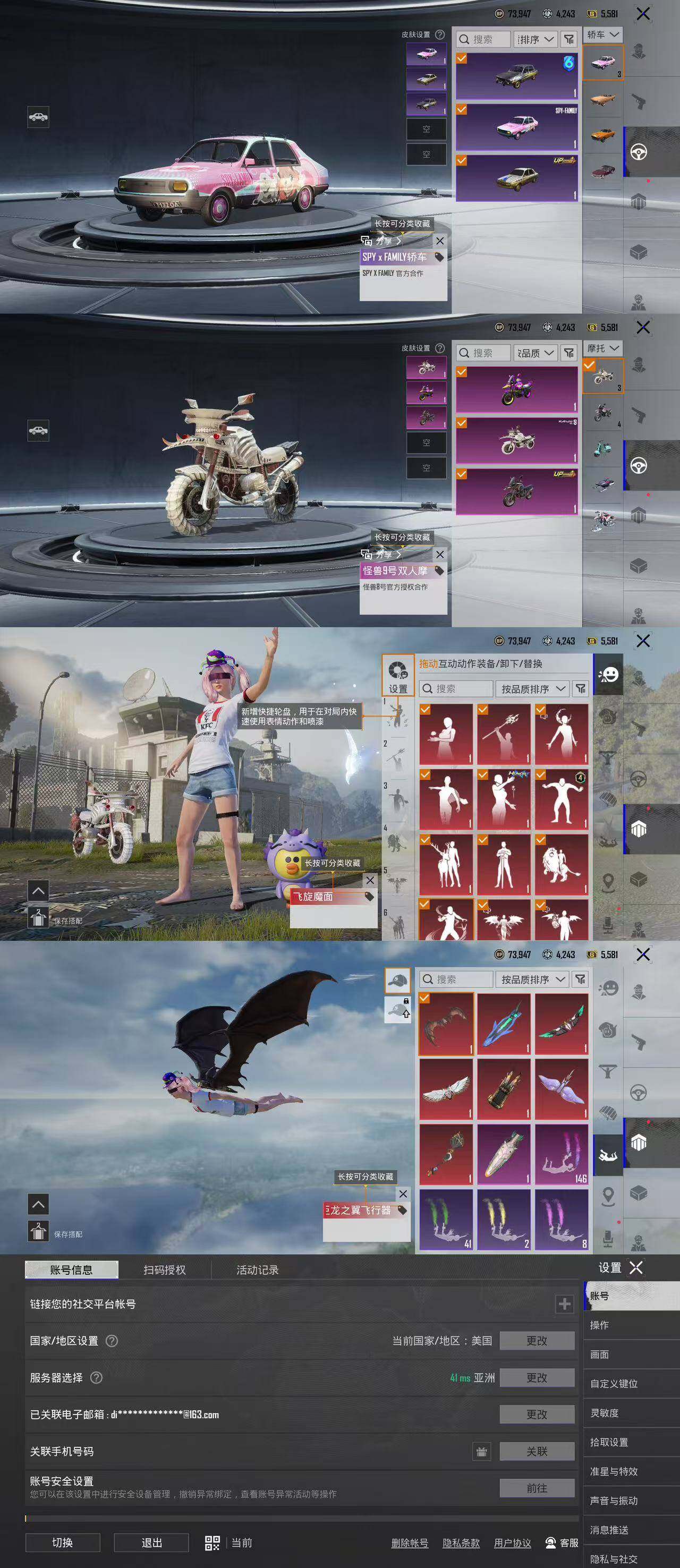Viewport: 680px width, 1568px height.
Task: Click the tag icon beside SPY x FAMILY轿车
Action: click(438, 258)
